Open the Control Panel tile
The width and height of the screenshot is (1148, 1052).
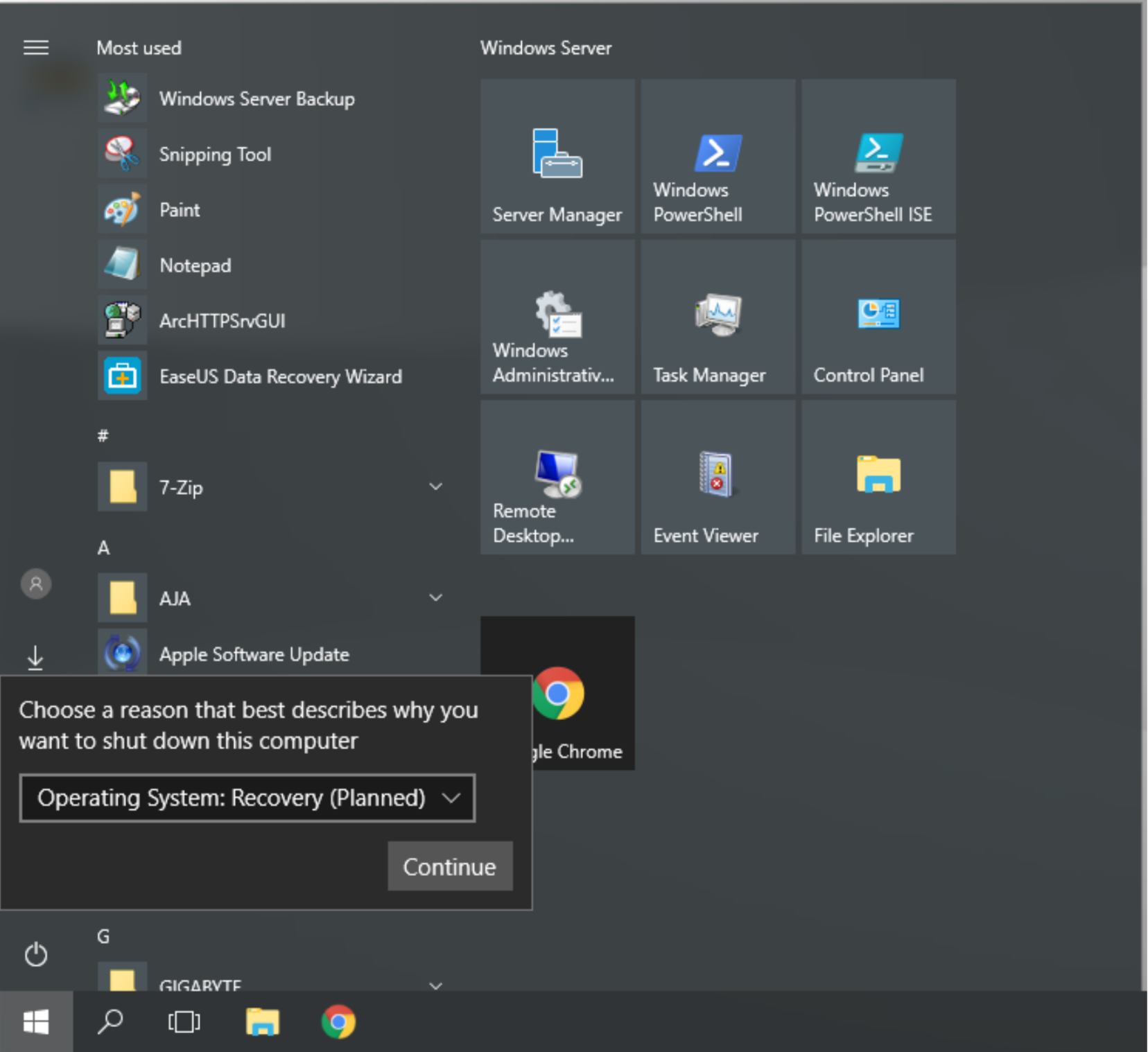(878, 317)
